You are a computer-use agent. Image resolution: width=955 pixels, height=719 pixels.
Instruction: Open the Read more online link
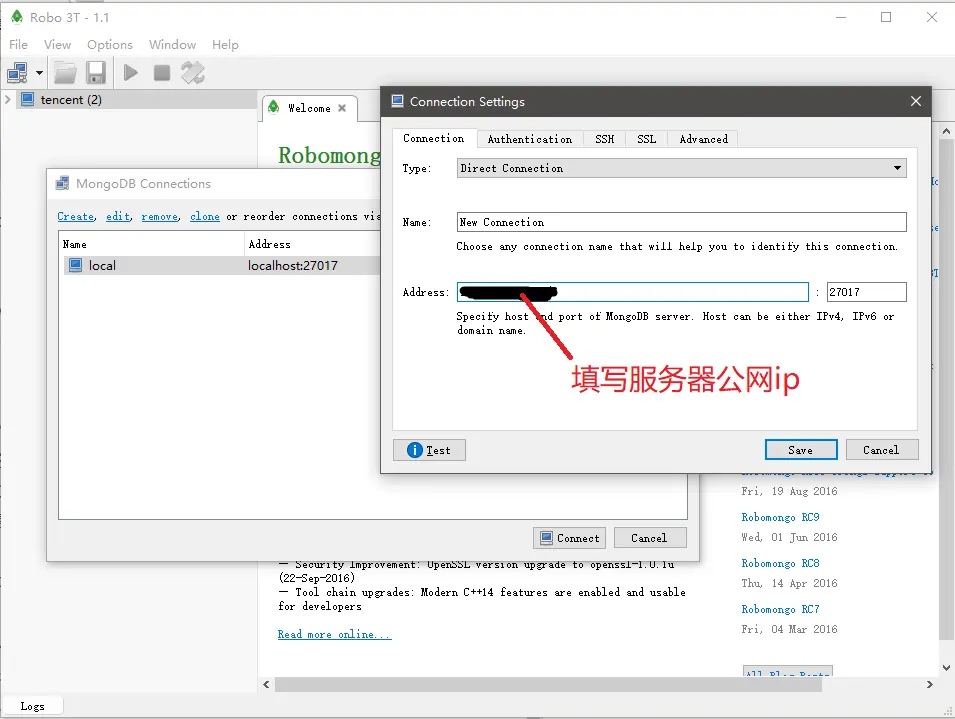(334, 634)
